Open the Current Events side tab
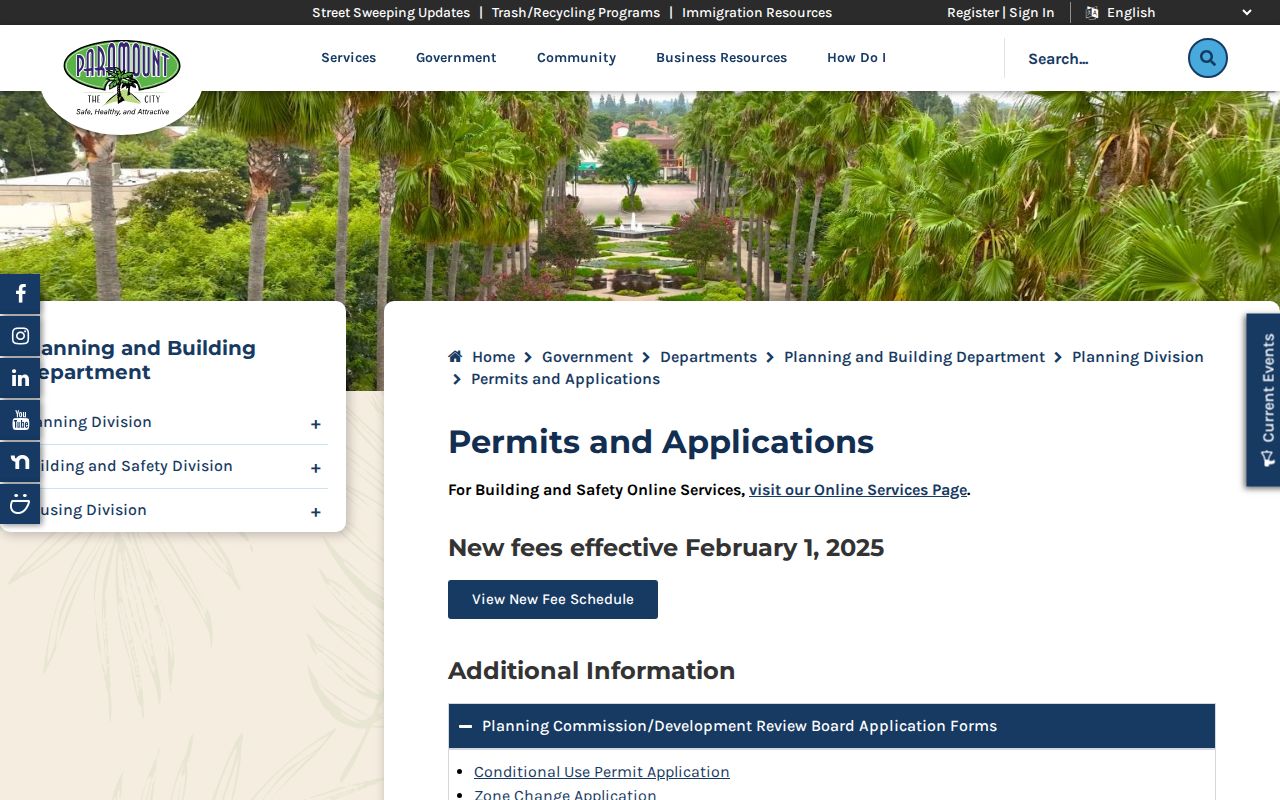 click(1263, 400)
